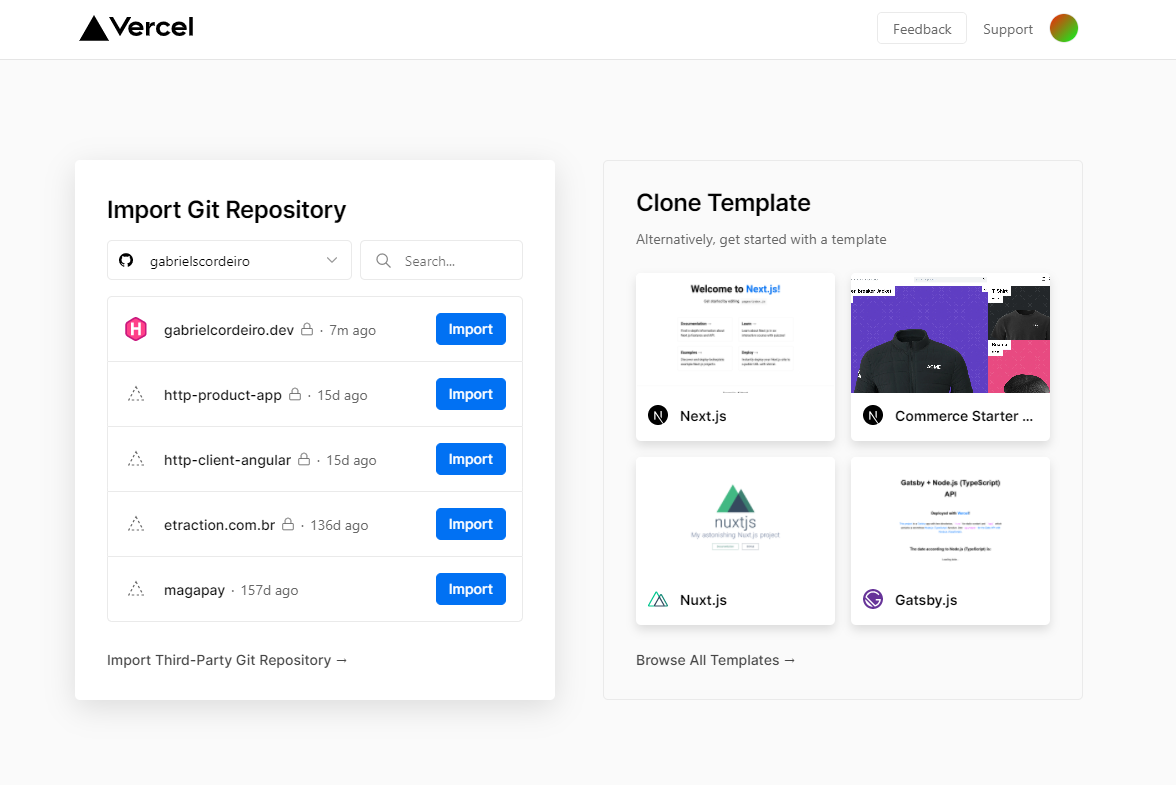
Task: Select the Next.js template thumbnail
Action: (x=735, y=333)
